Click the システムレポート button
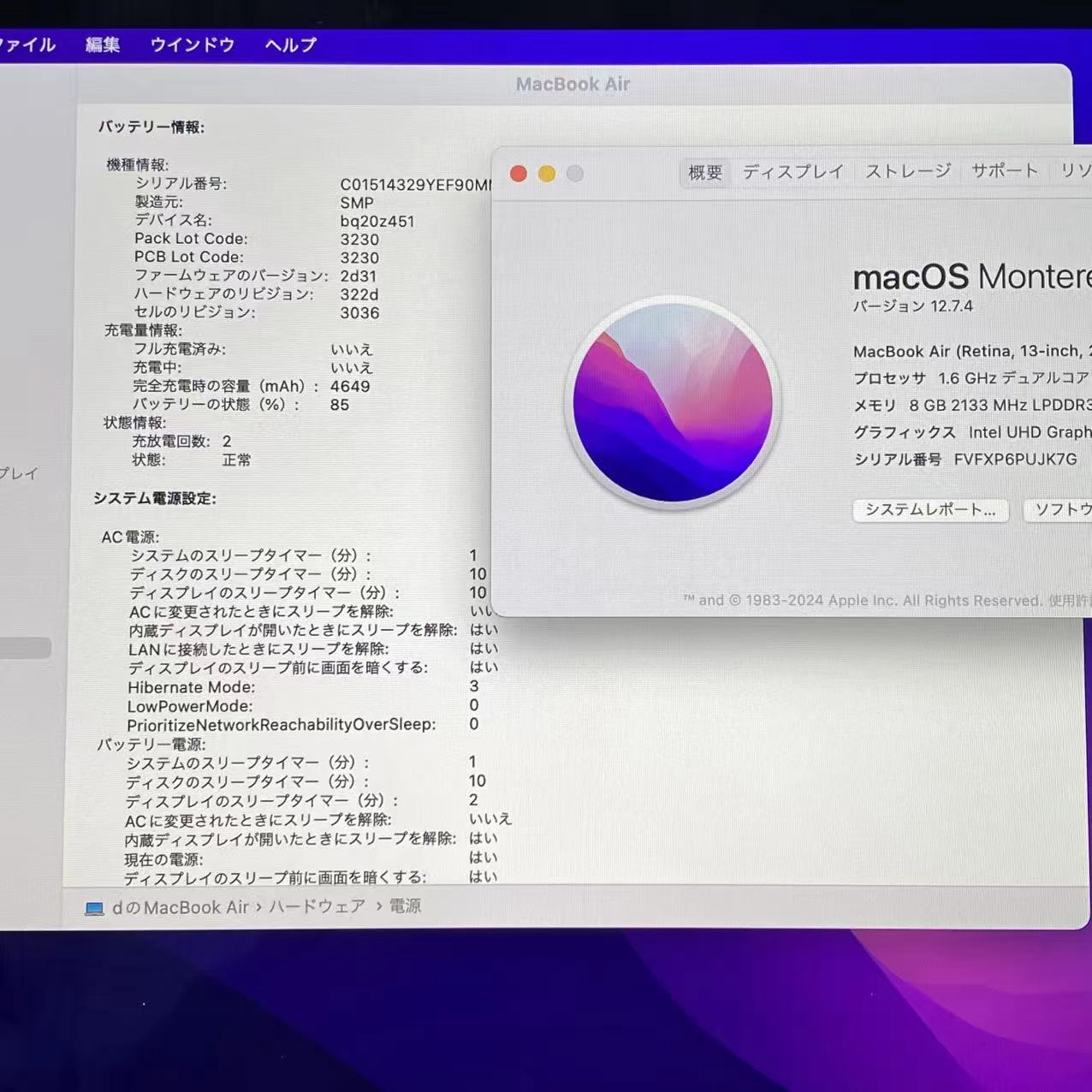 coord(929,510)
